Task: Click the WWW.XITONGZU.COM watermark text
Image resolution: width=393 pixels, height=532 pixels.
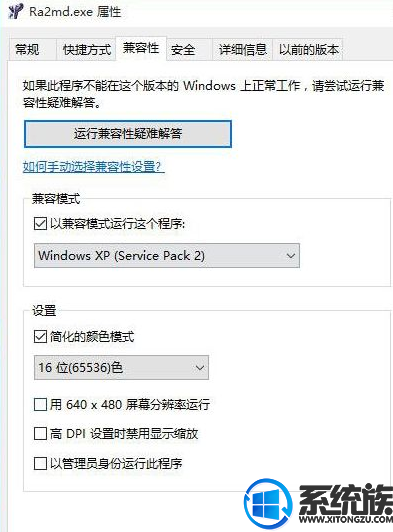Action: 345,519
